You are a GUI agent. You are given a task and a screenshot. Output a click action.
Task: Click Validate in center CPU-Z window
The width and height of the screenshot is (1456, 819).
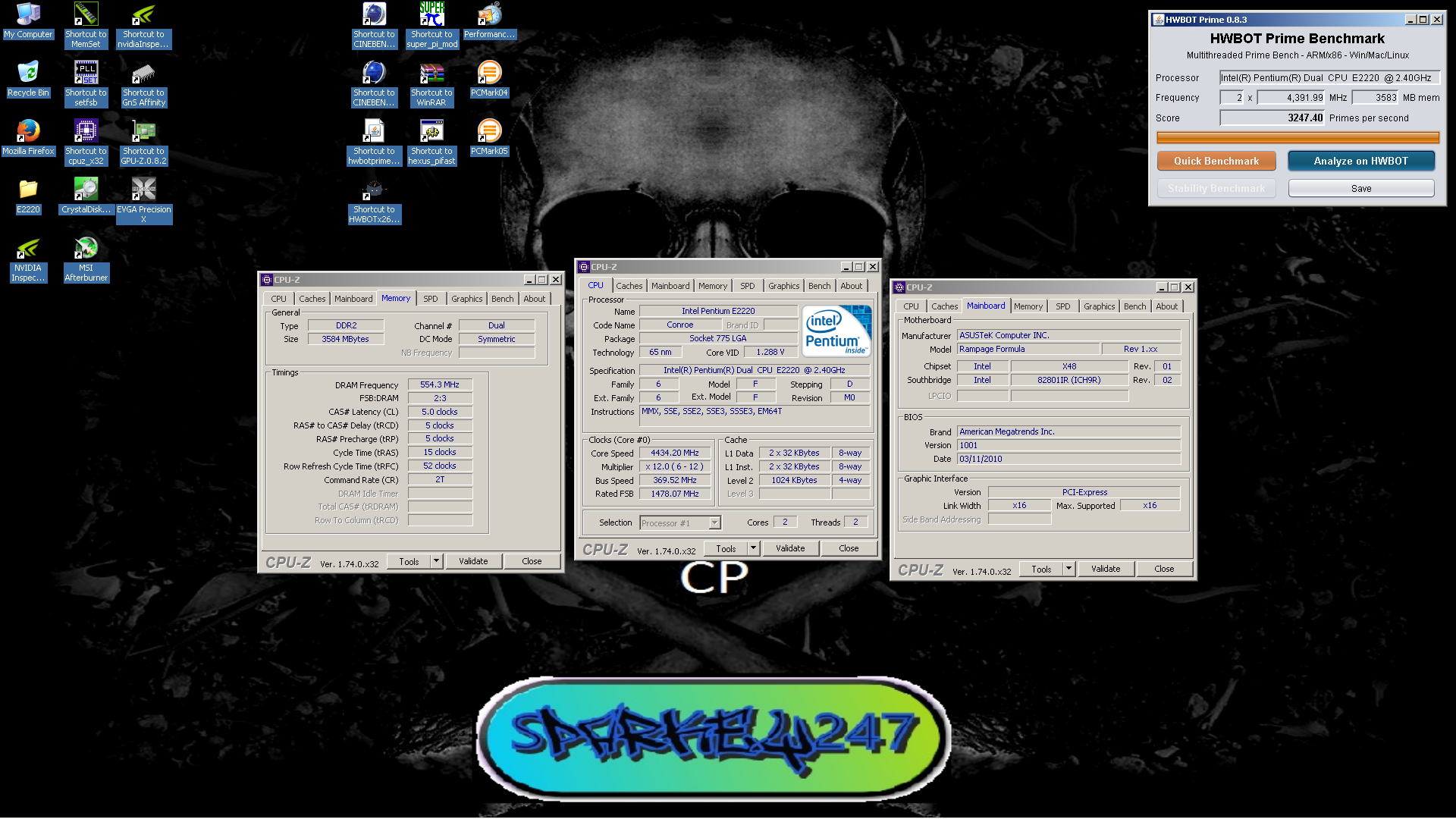point(790,548)
